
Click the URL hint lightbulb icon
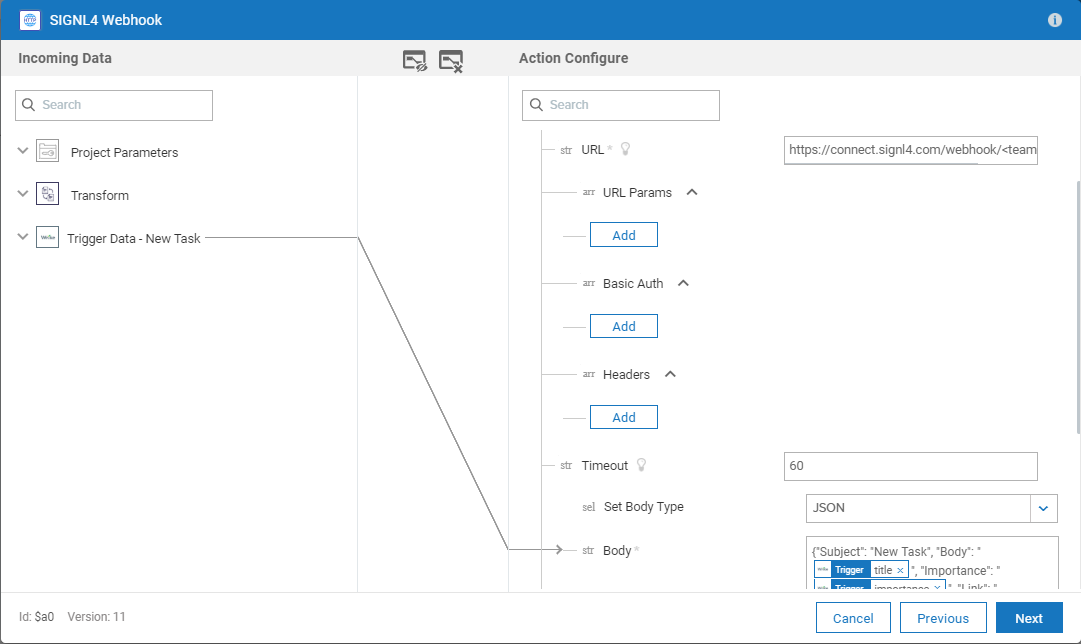click(x=625, y=149)
